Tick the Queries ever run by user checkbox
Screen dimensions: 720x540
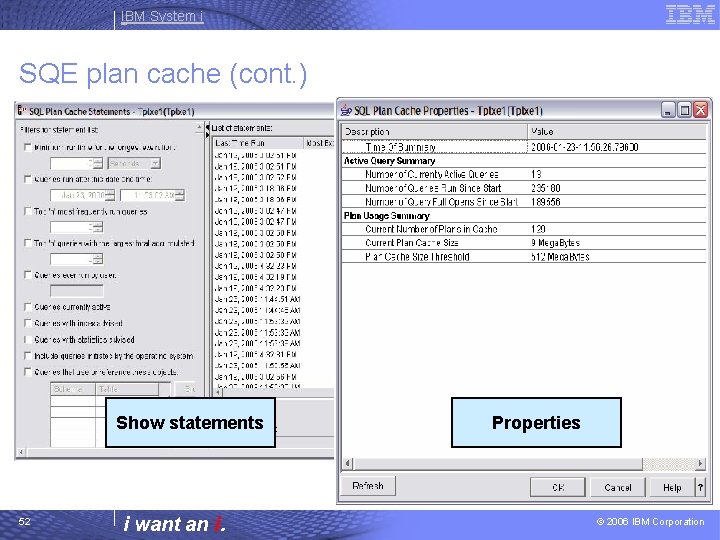pos(28,275)
